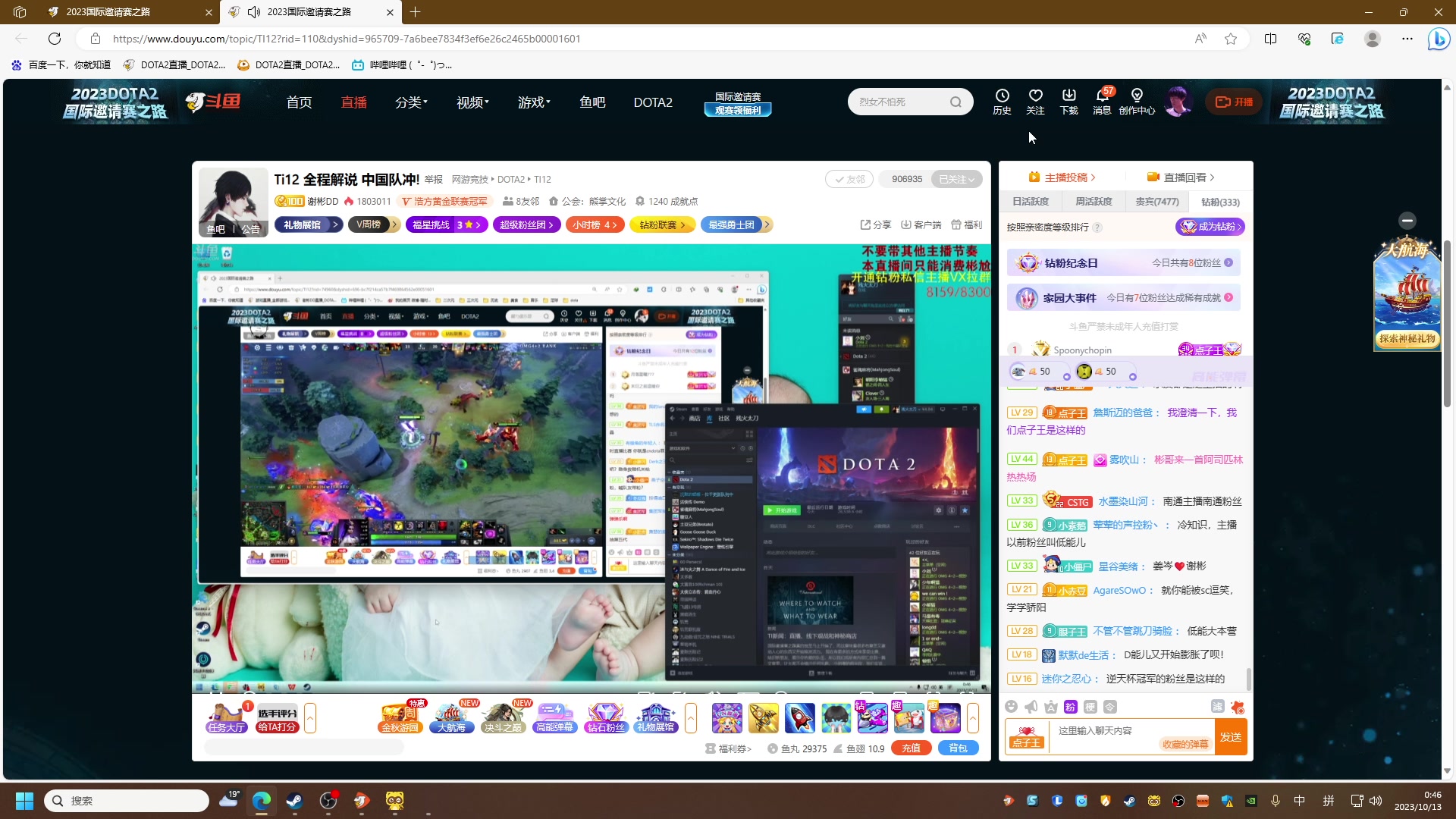Switch to the 周活跃度 tab

pos(1094,202)
